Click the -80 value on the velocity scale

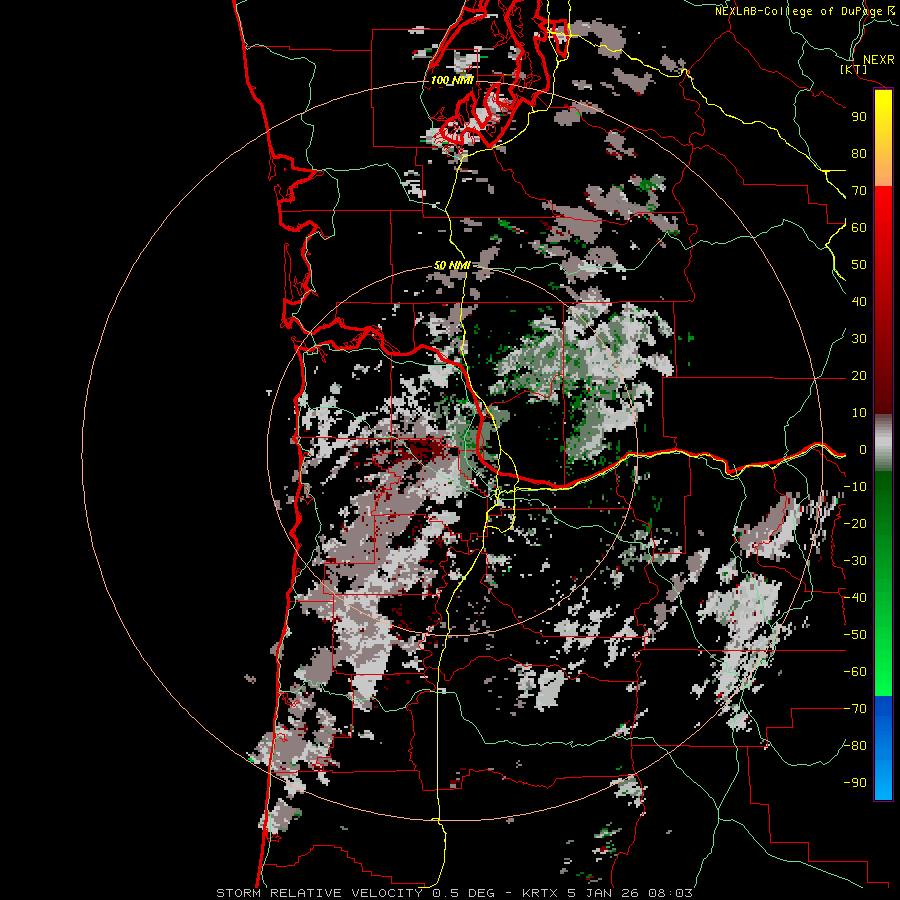(855, 746)
